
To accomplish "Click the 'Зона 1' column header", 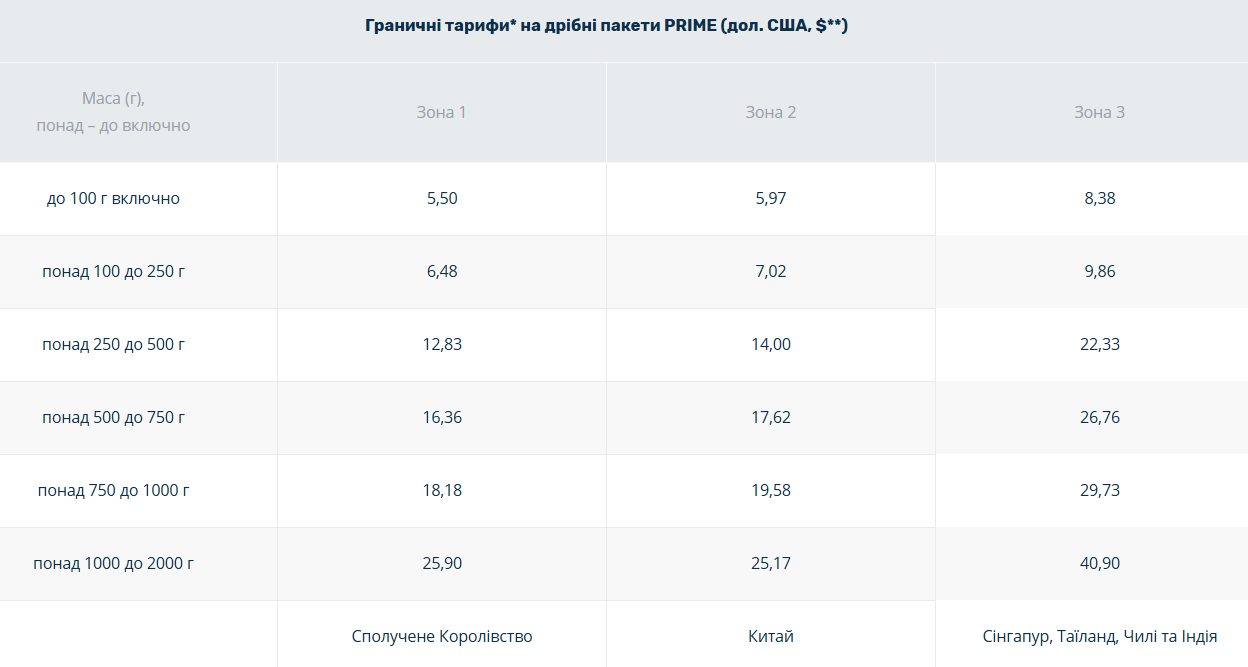I will point(441,112).
